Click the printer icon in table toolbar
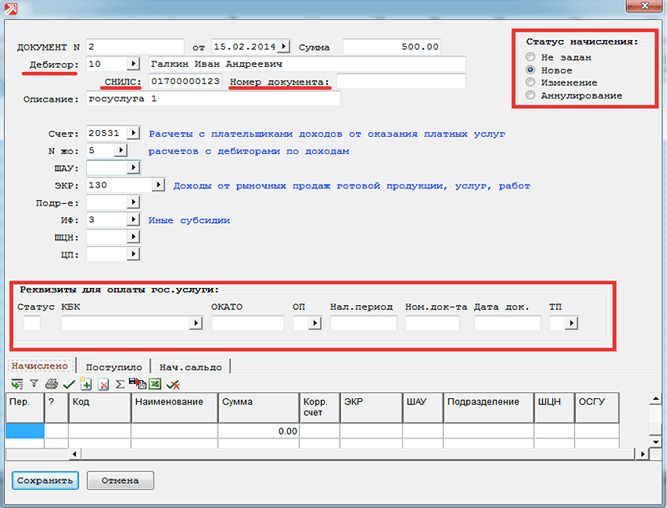Viewport: 667px width, 508px height. (x=51, y=384)
